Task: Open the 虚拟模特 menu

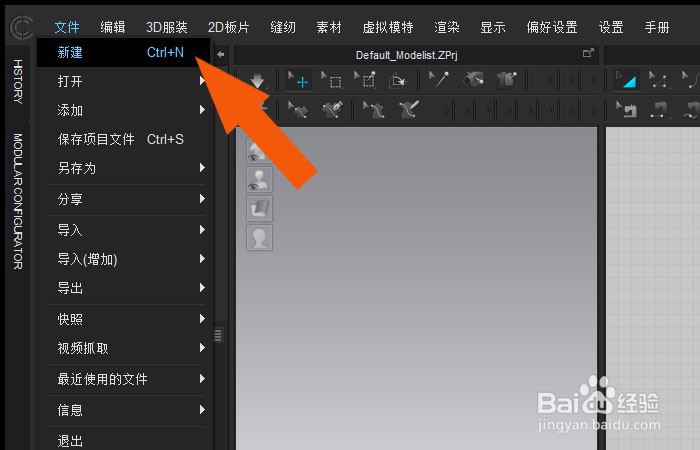Action: coord(388,27)
